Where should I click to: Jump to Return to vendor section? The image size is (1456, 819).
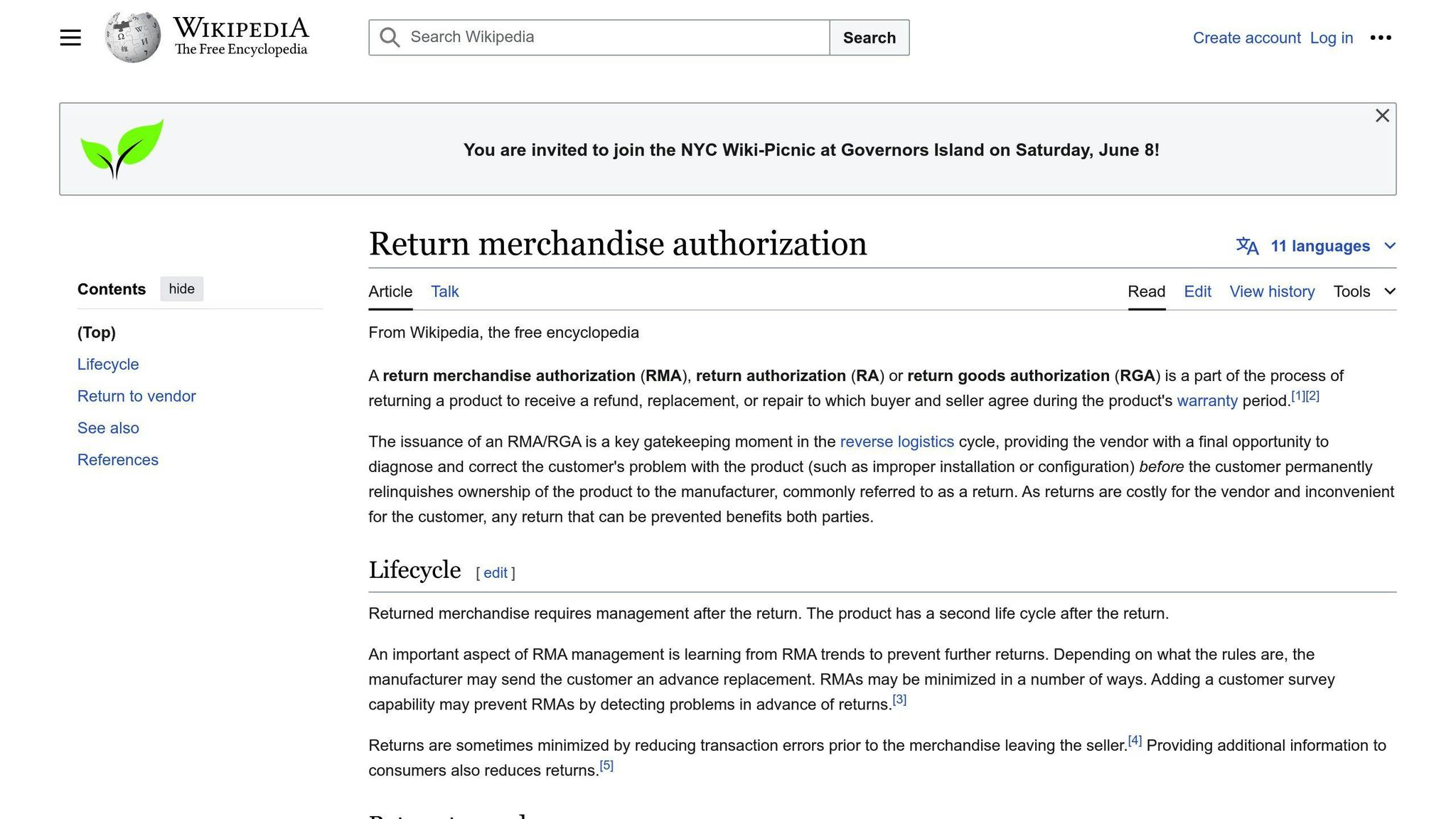point(136,396)
